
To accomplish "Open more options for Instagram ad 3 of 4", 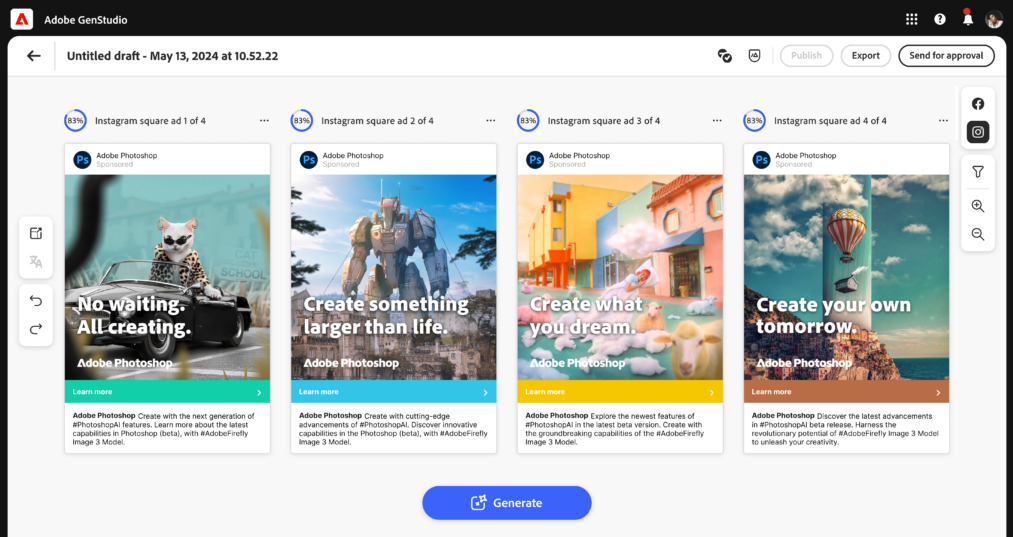I will click(x=717, y=120).
